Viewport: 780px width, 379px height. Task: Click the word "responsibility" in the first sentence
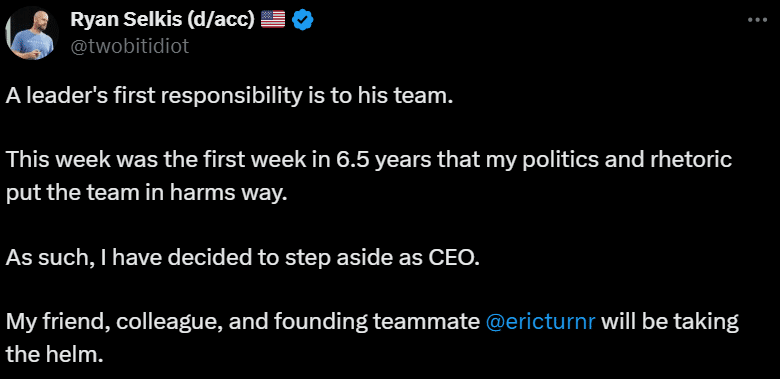coord(234,96)
